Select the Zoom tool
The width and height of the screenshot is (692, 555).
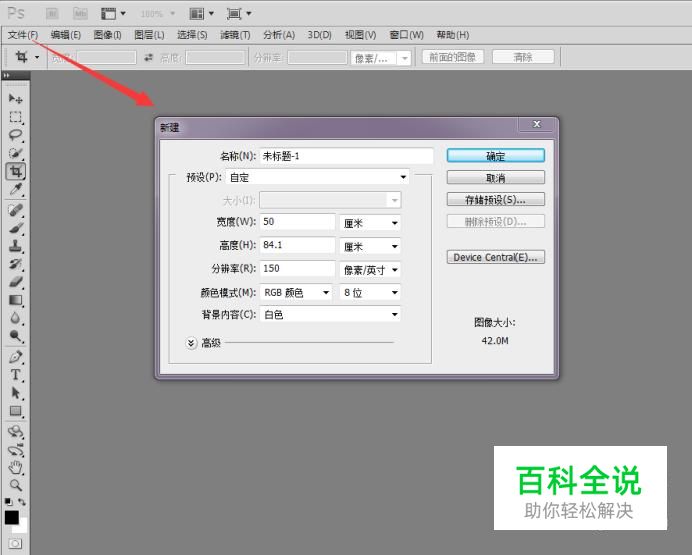tap(15, 485)
